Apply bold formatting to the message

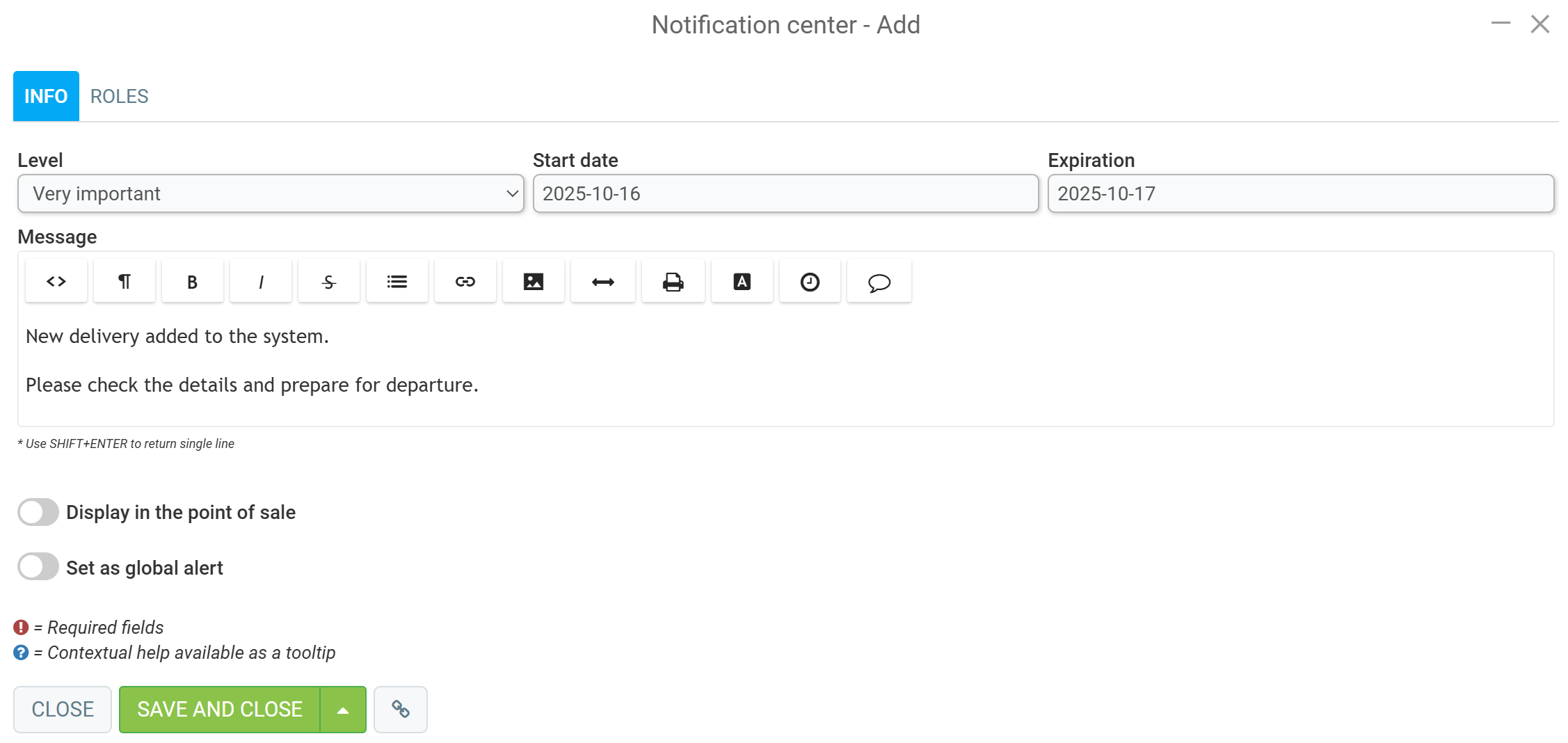(193, 281)
